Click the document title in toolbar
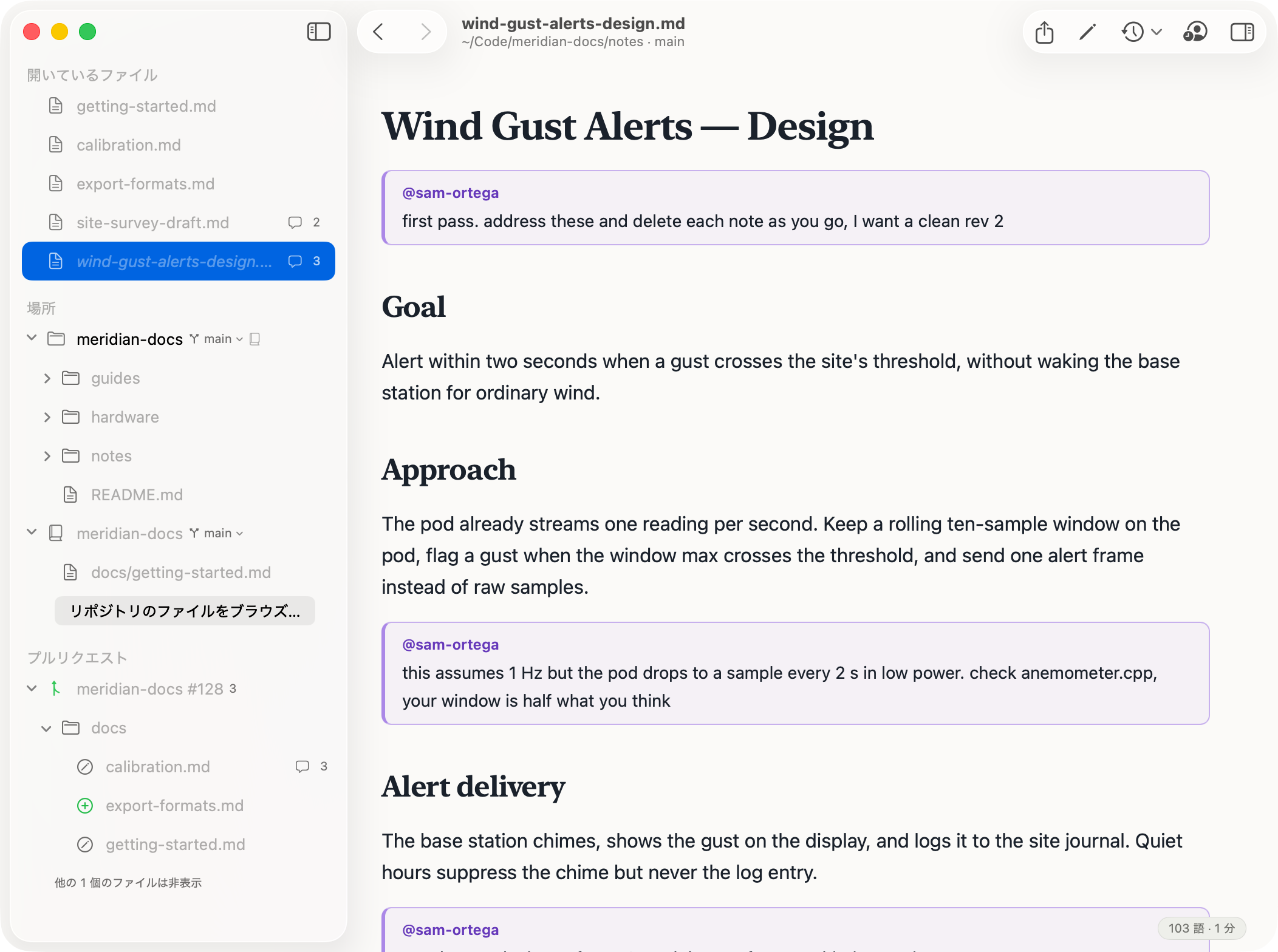 click(573, 23)
